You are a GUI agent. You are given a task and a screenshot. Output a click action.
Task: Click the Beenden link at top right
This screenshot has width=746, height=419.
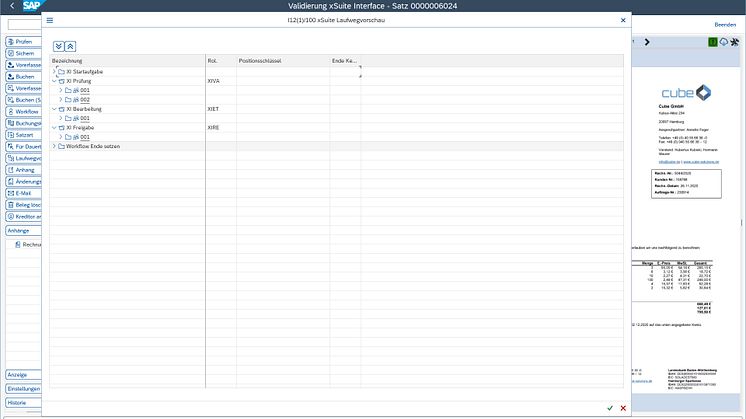(x=725, y=25)
